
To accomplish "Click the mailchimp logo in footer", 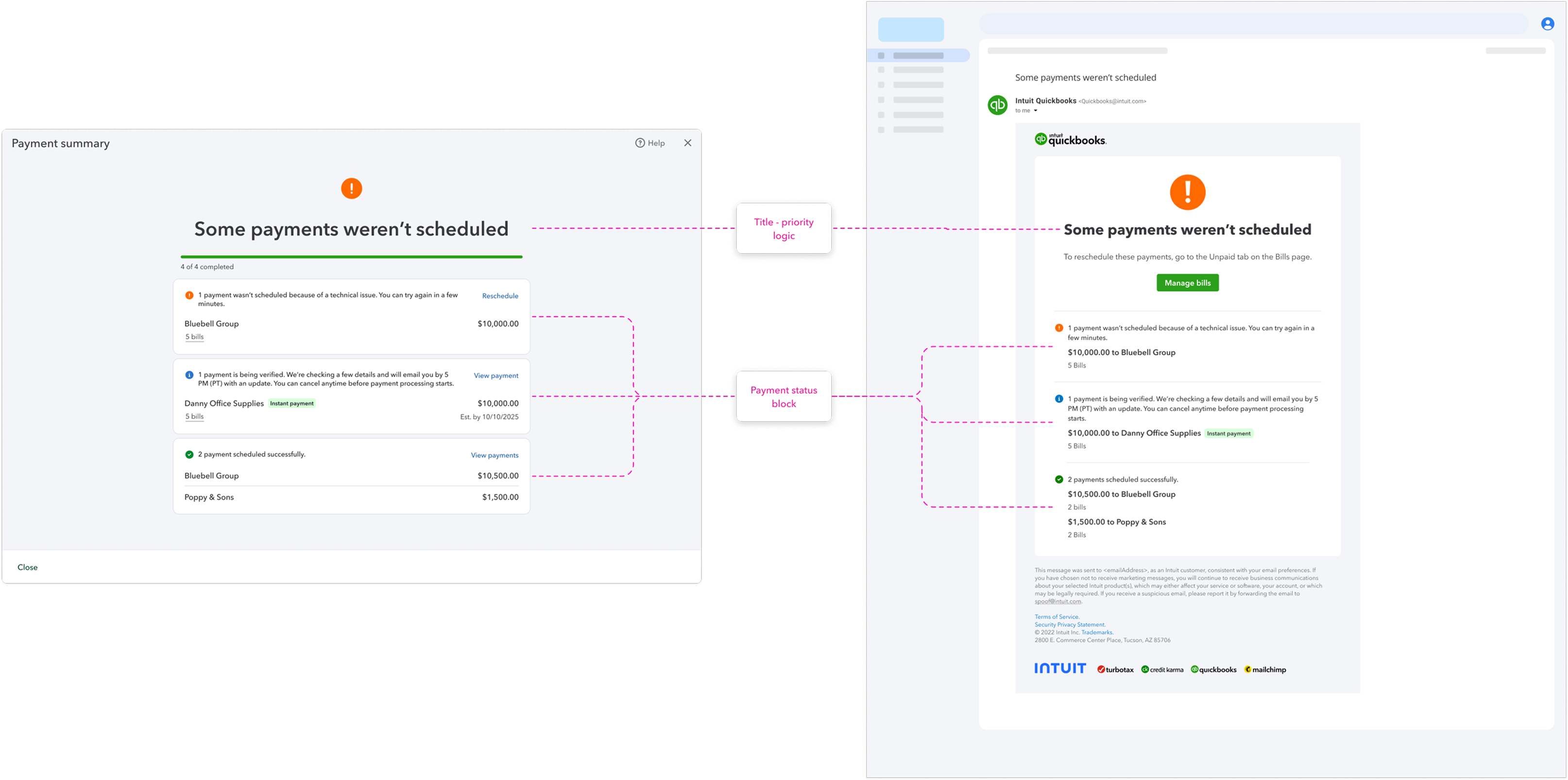I will pos(1265,670).
